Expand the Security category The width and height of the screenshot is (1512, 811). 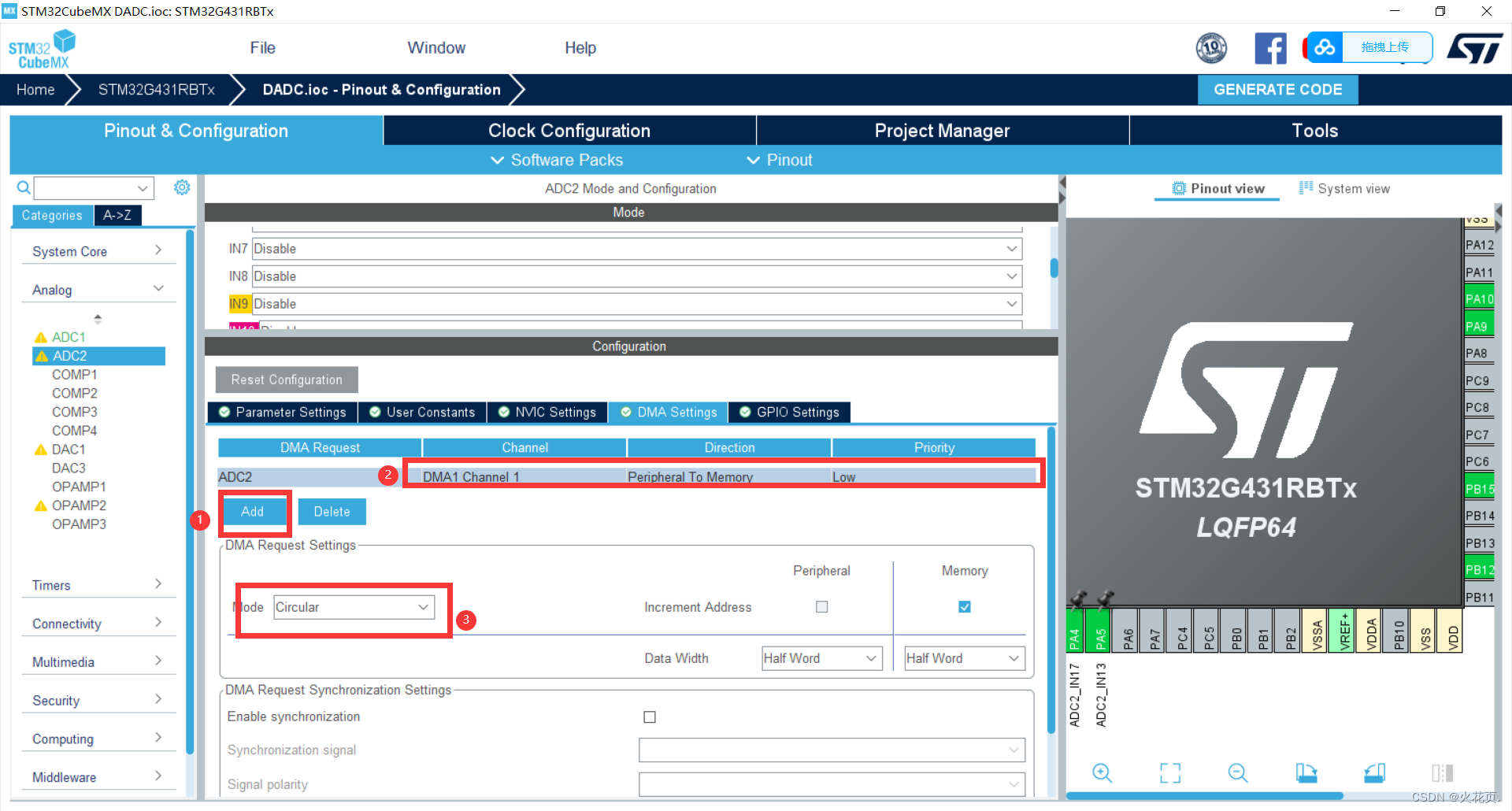pos(98,701)
